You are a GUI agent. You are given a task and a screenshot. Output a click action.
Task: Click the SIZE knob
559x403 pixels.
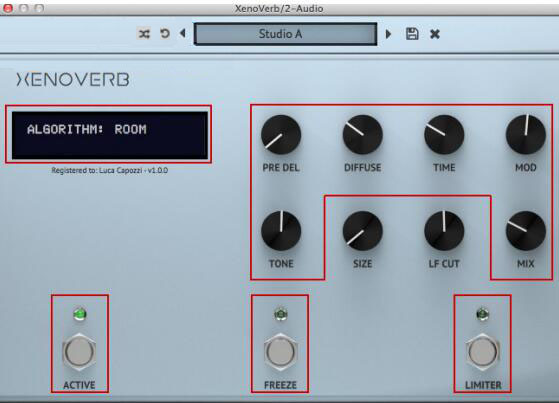363,231
